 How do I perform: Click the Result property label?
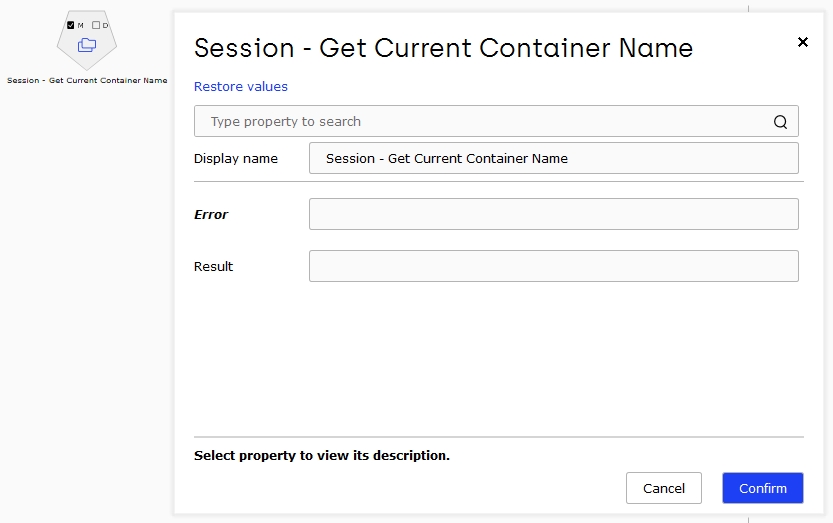(213, 266)
